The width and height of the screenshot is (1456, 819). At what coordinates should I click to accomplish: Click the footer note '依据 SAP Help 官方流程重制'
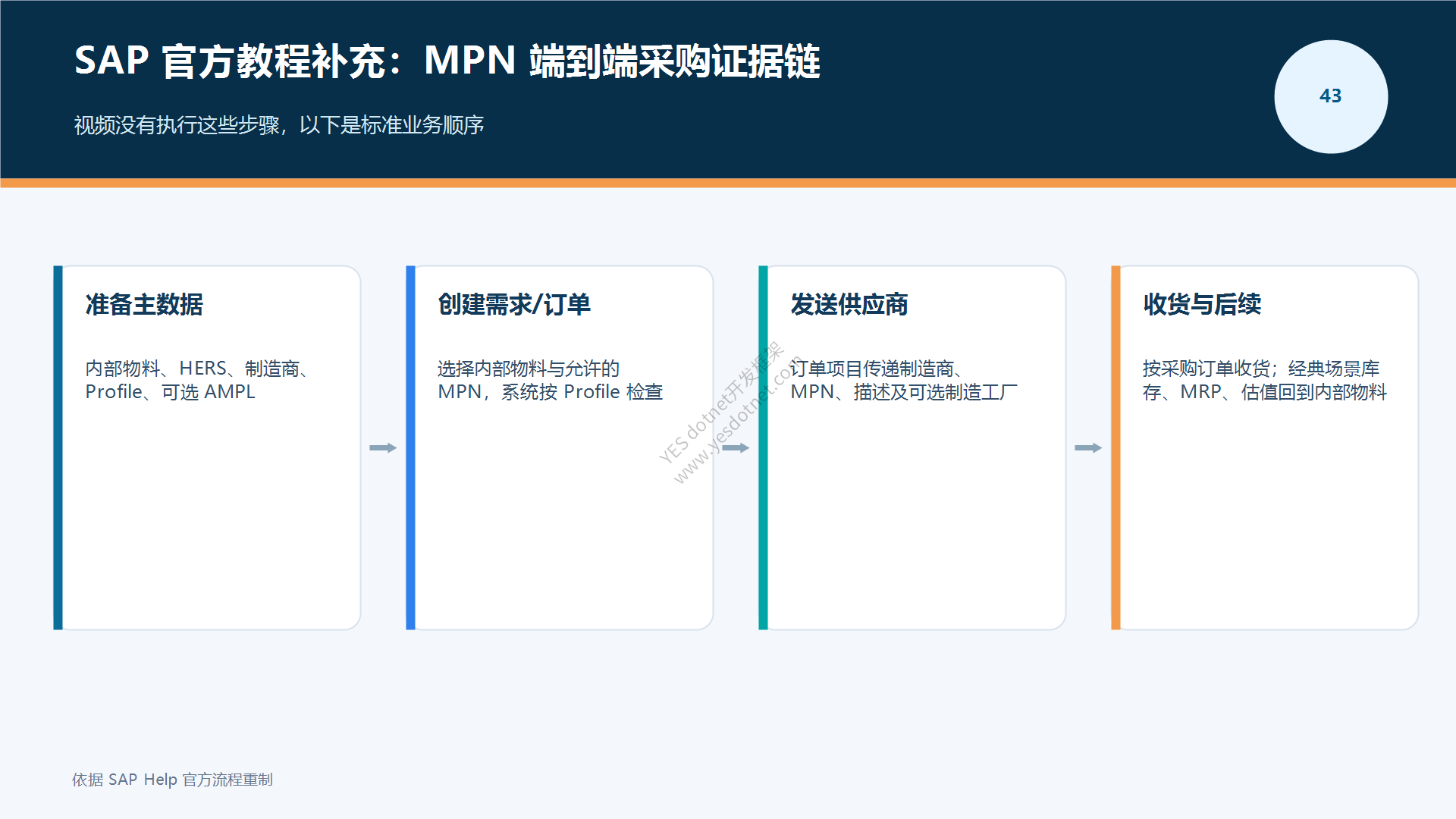pos(172,780)
